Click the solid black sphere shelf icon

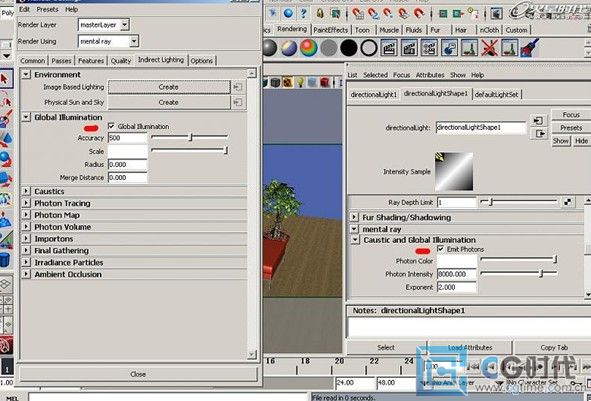[x=349, y=48]
